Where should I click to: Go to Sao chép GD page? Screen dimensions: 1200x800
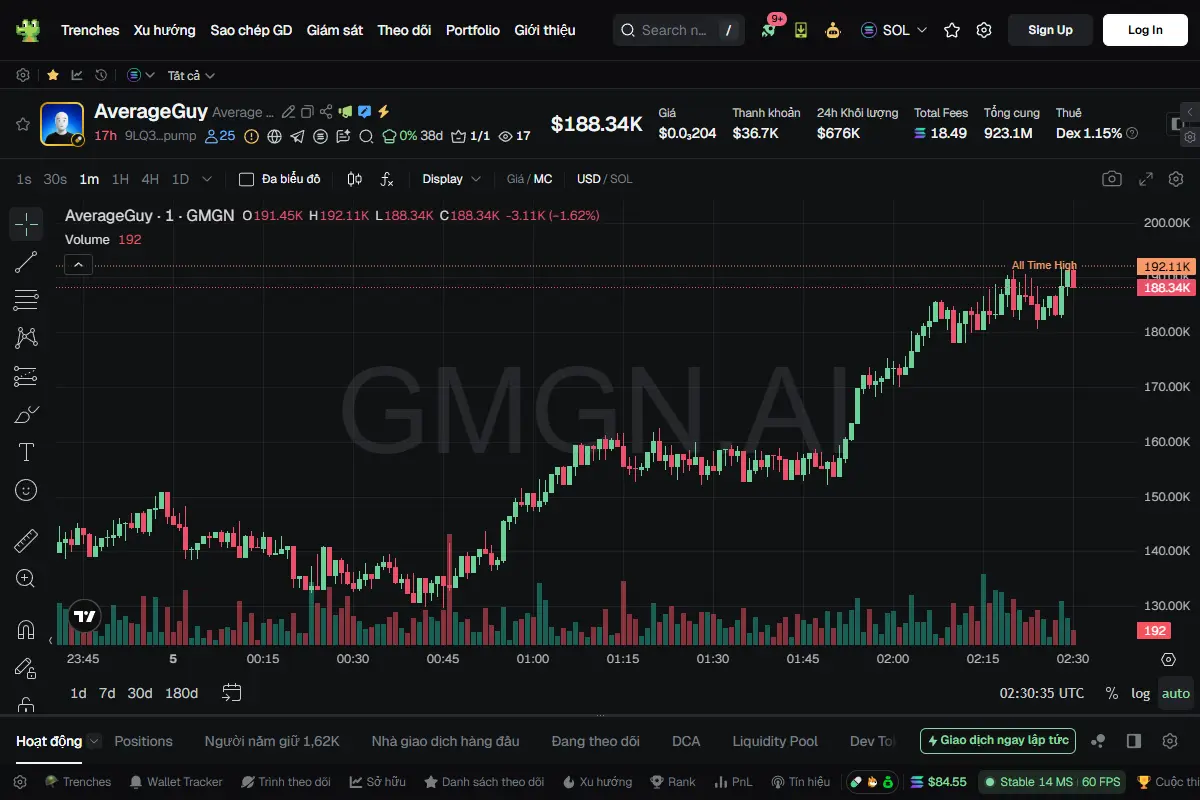coord(251,30)
